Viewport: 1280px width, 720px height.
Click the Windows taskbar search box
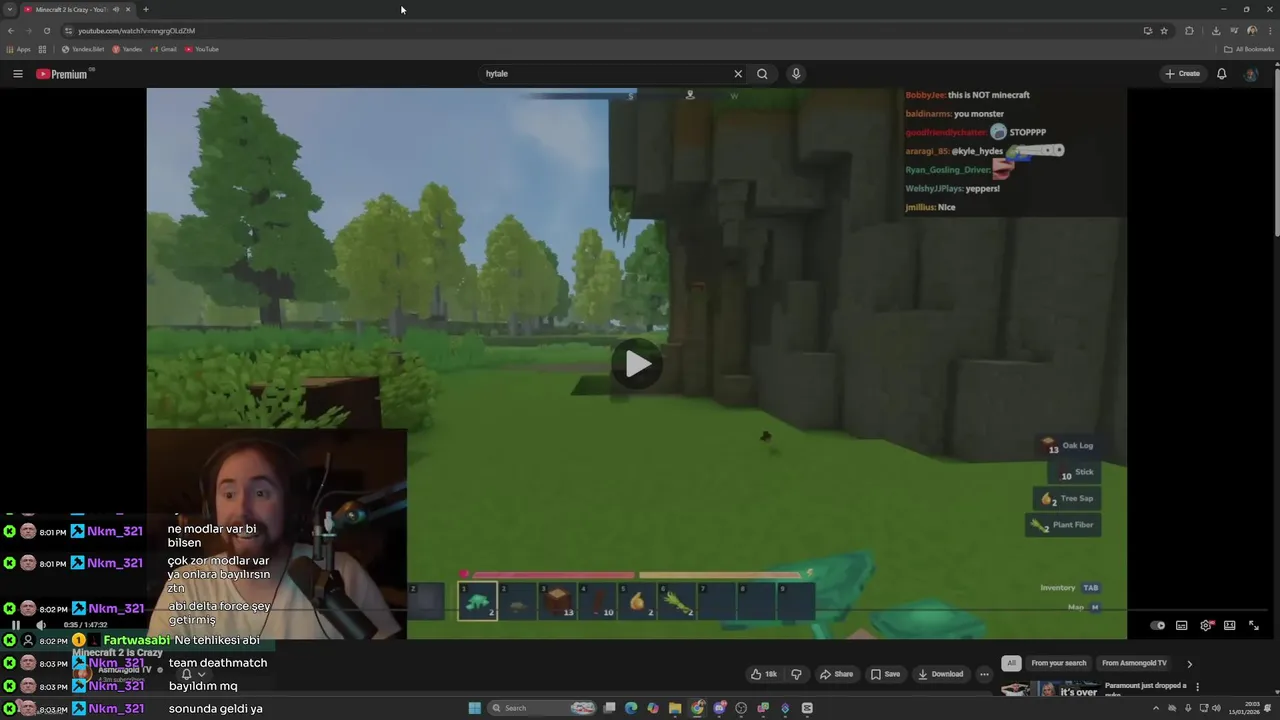(x=542, y=708)
